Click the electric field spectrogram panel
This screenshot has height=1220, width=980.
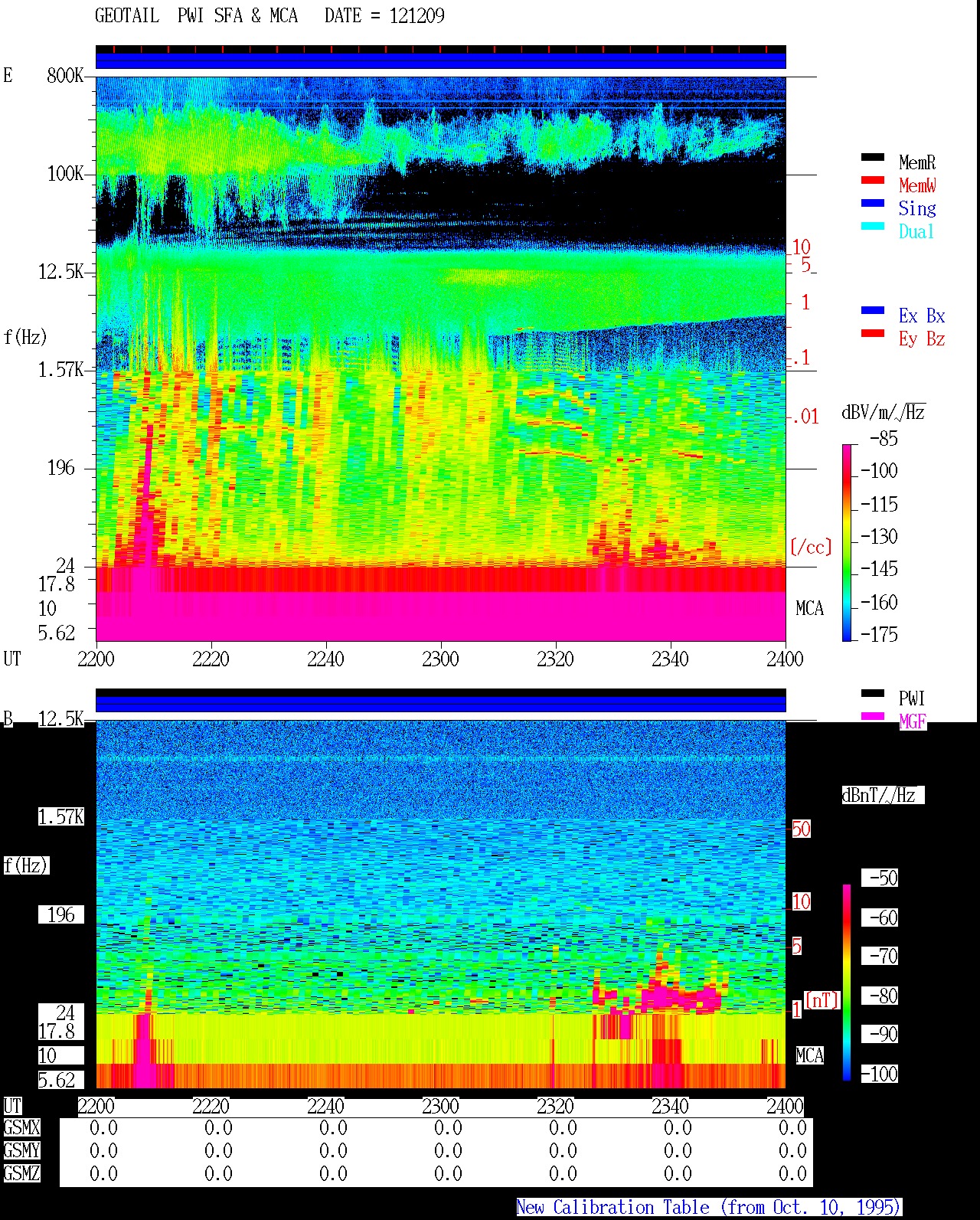point(441,359)
